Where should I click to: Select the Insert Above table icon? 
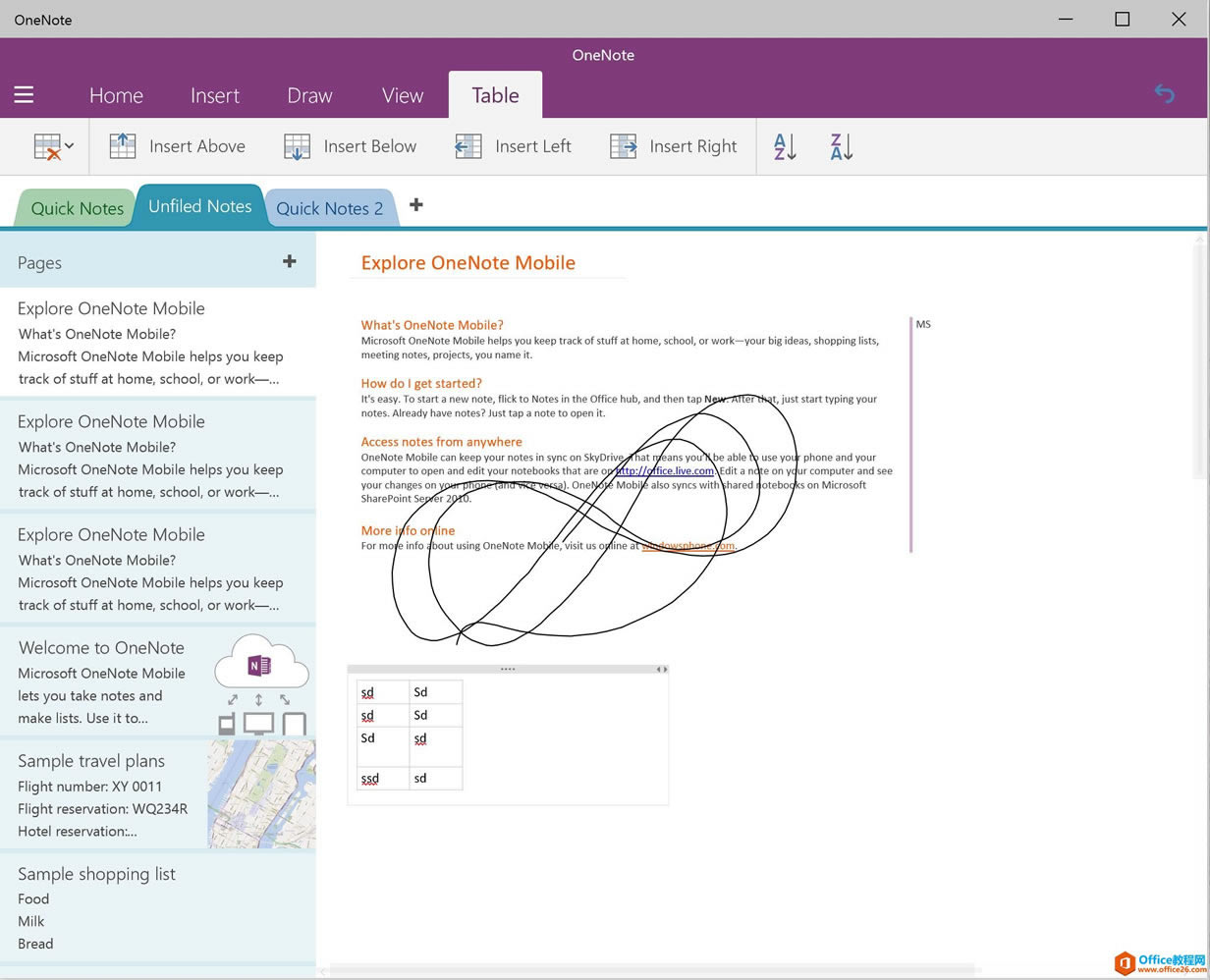tap(122, 145)
